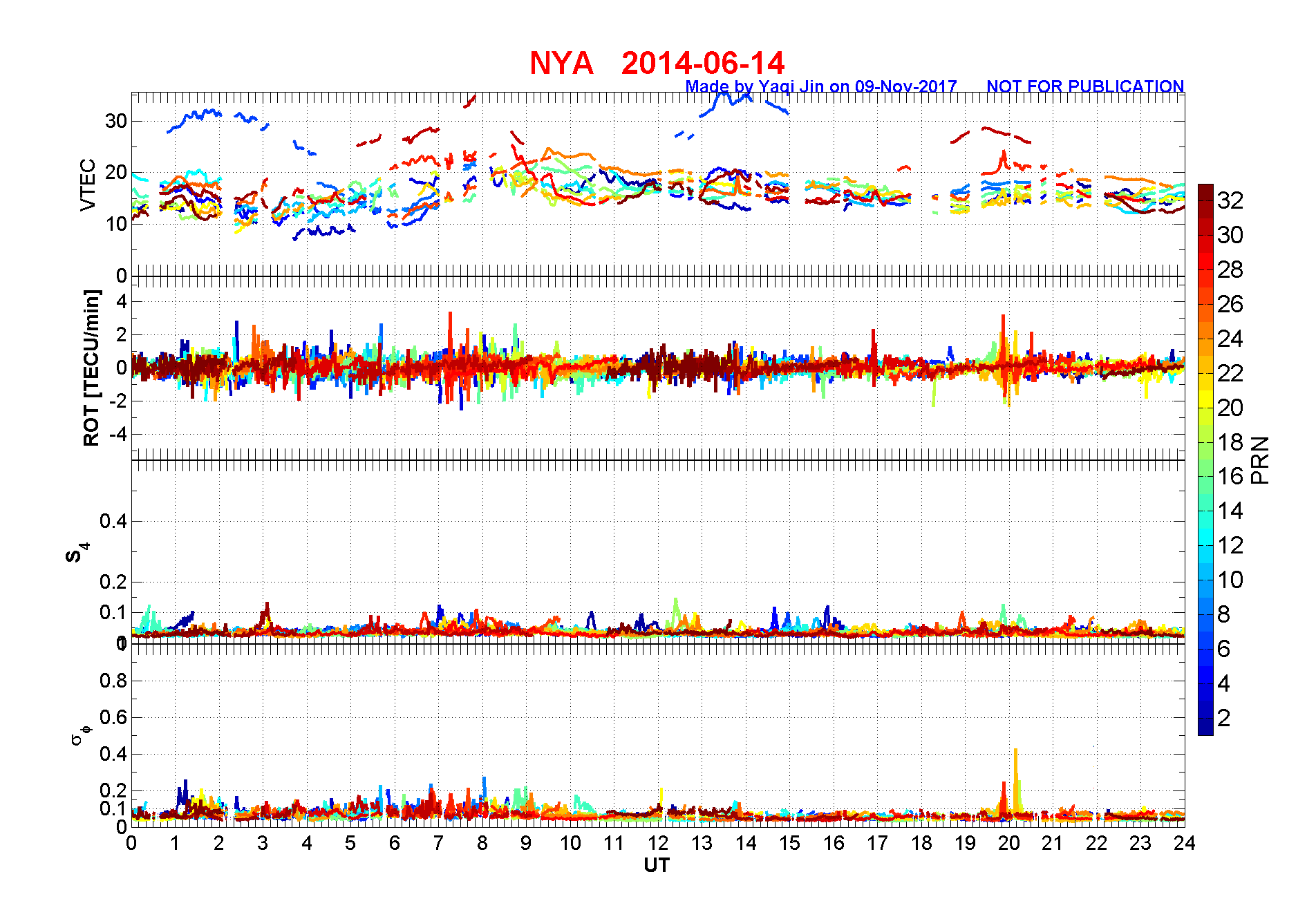Click the UT axis tick "7"
The width and height of the screenshot is (1316, 919).
coord(438,843)
